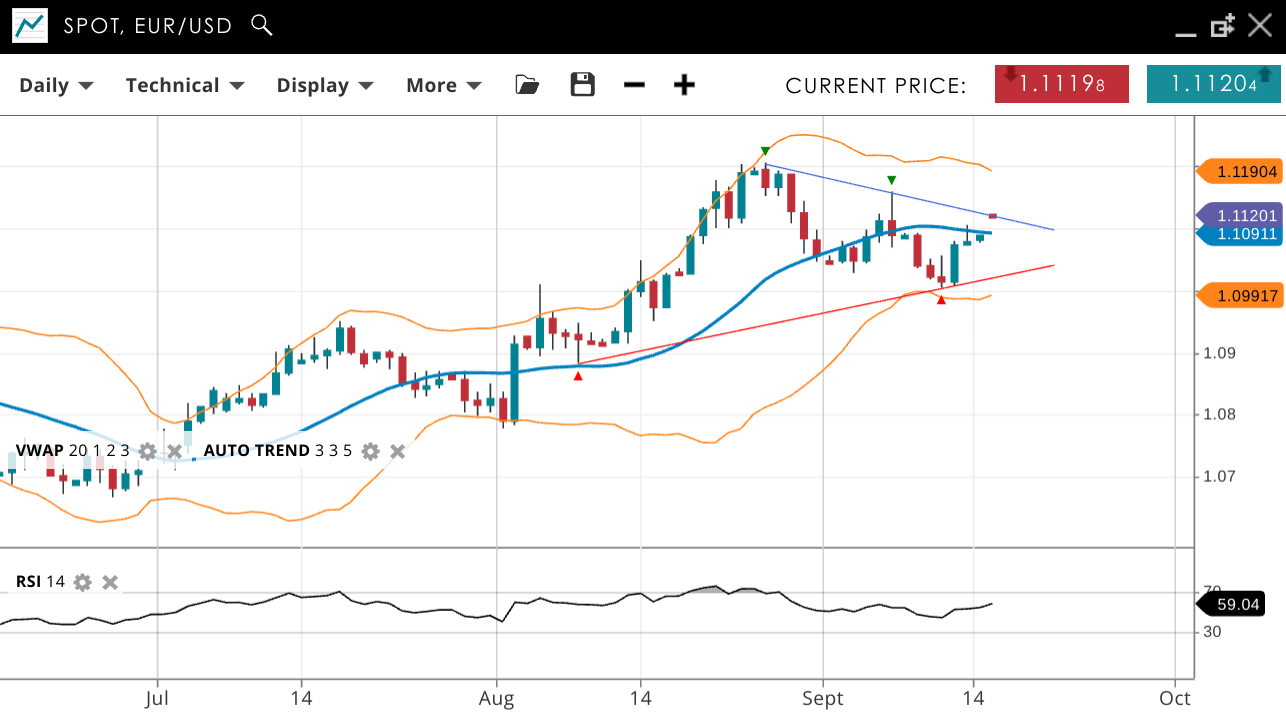Open the Technical indicators dropdown
The image size is (1286, 717).
185,86
